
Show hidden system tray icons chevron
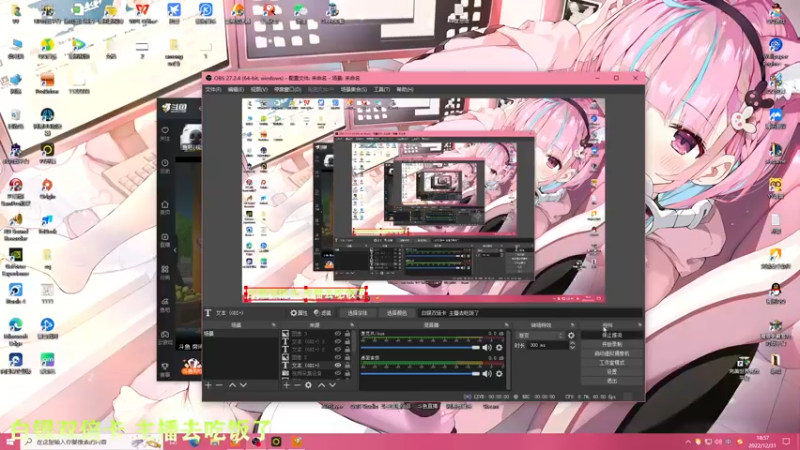tap(688, 442)
